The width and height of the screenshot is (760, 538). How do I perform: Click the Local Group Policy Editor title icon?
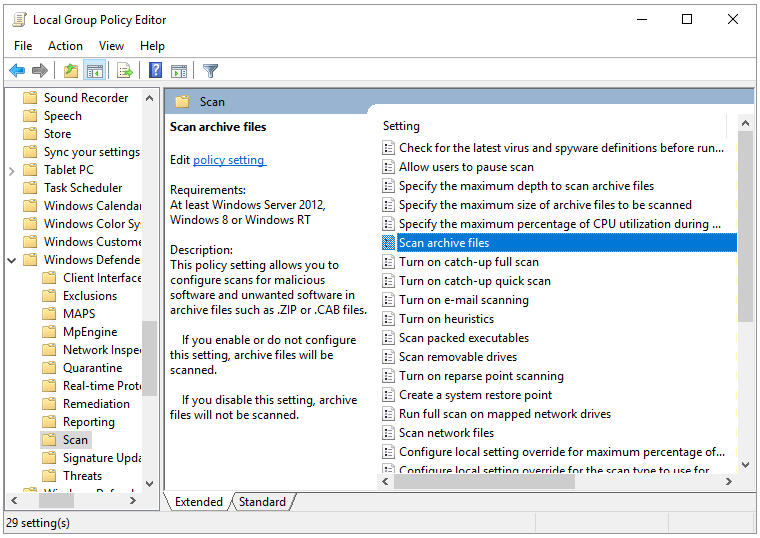[20, 20]
